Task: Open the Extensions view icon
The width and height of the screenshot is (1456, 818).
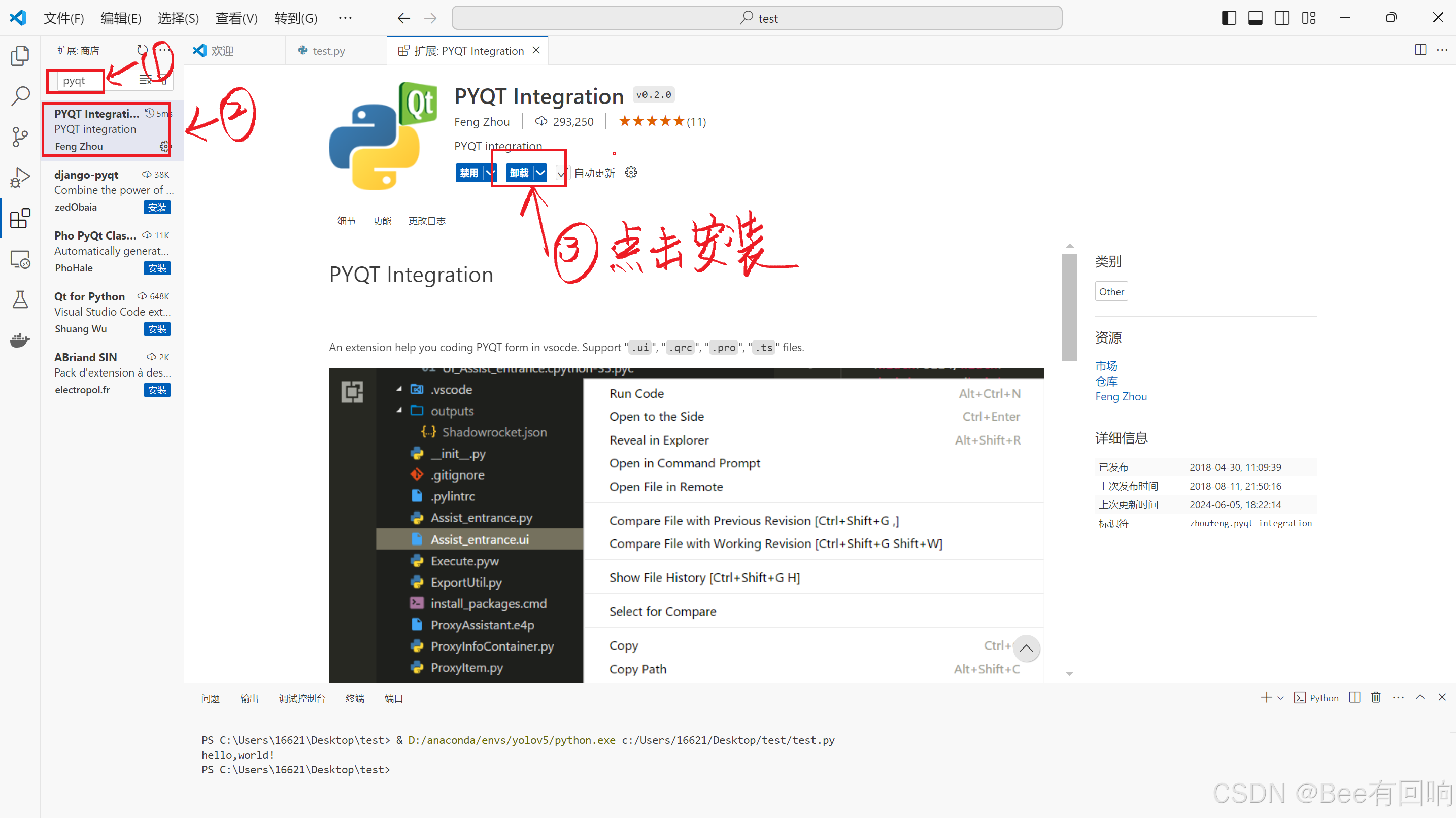Action: pyautogui.click(x=20, y=218)
